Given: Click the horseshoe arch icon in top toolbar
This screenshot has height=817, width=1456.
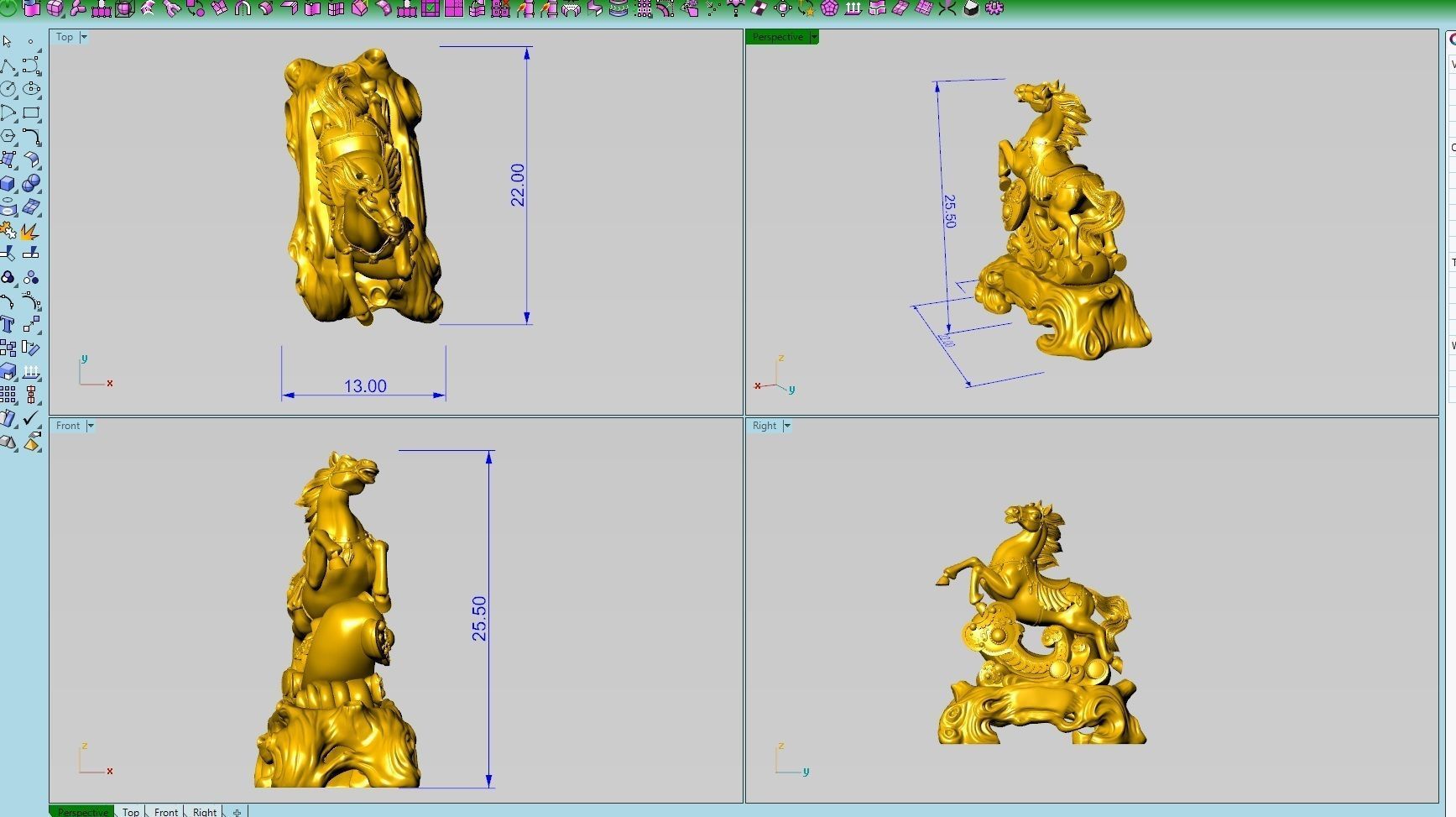Looking at the screenshot, I should (x=243, y=8).
